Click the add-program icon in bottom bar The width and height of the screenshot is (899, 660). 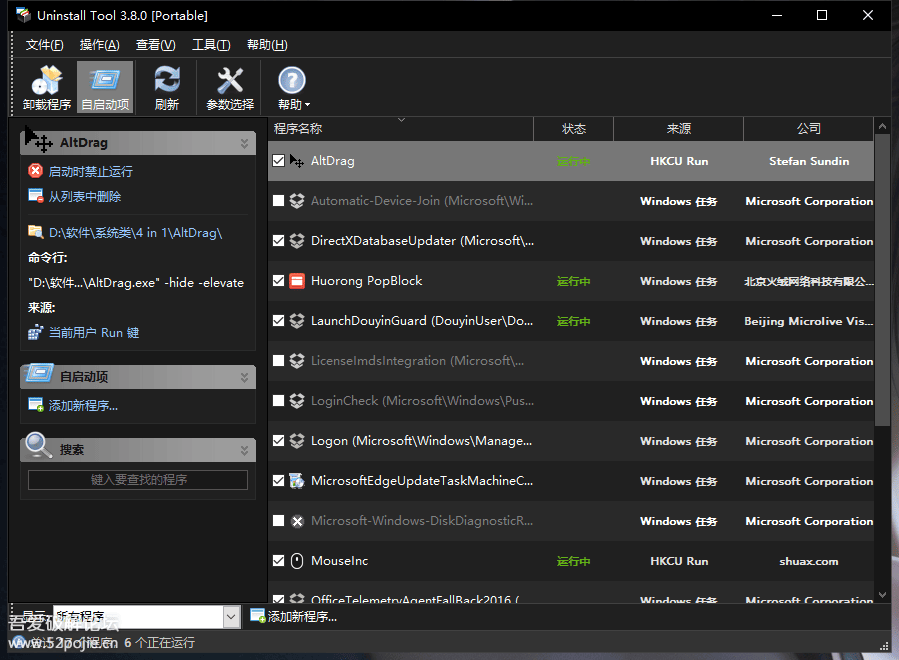click(258, 616)
